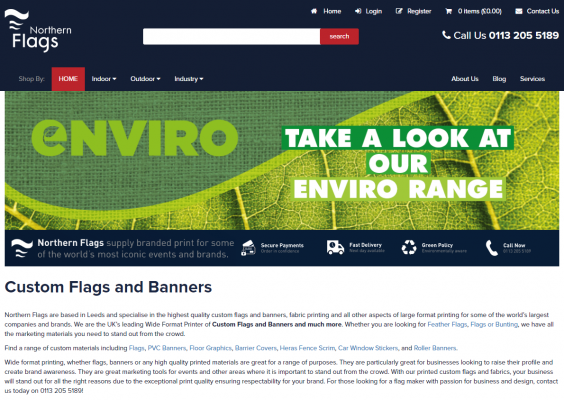Follow the Floor Graphics link
The width and height of the screenshot is (564, 400).
pos(210,348)
